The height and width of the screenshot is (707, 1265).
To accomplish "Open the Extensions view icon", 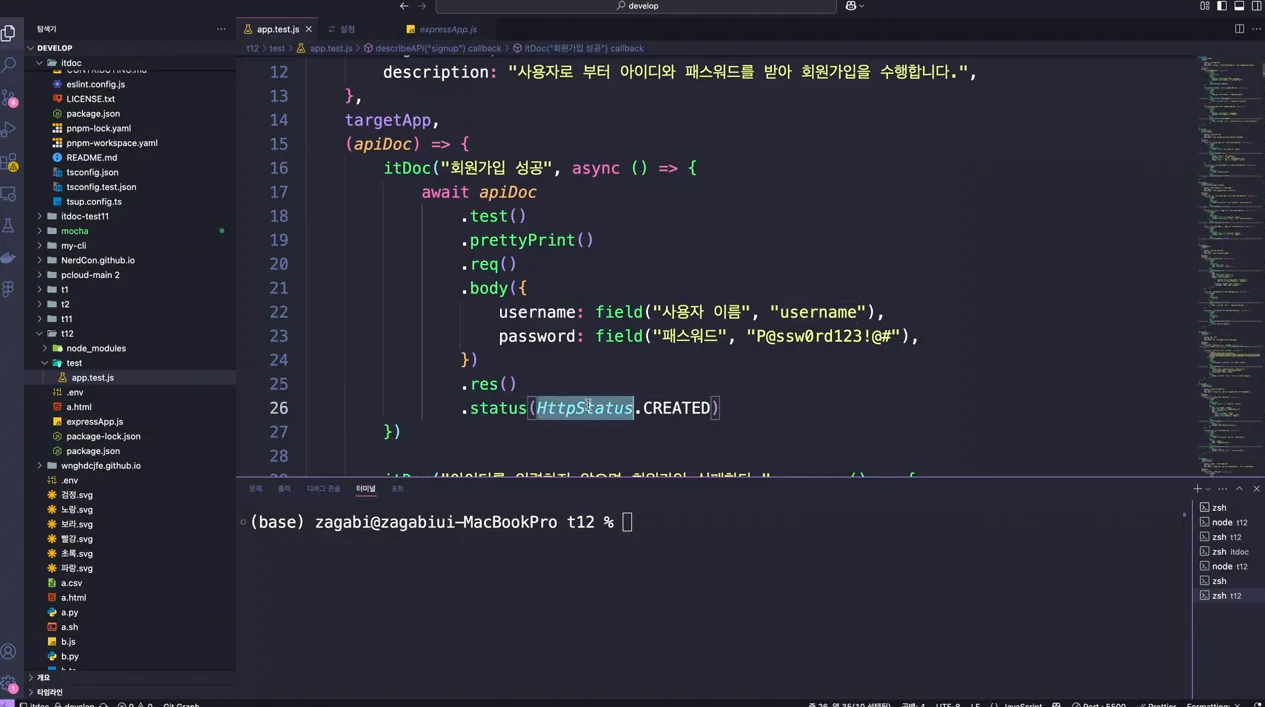I will [x=9, y=162].
